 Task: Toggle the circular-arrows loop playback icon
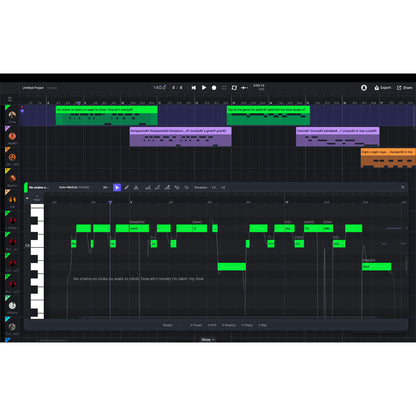click(234, 88)
